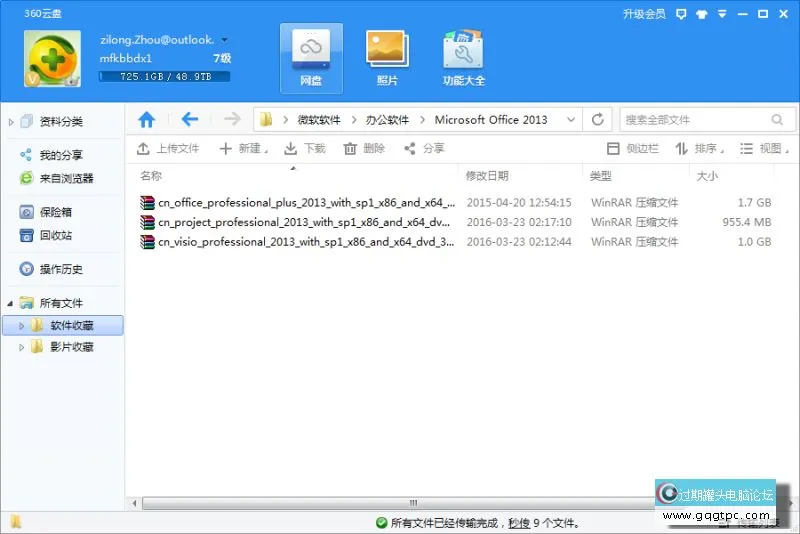Viewport: 800px width, 534px height.
Task: Click the 删除 delete button
Action: click(364, 148)
